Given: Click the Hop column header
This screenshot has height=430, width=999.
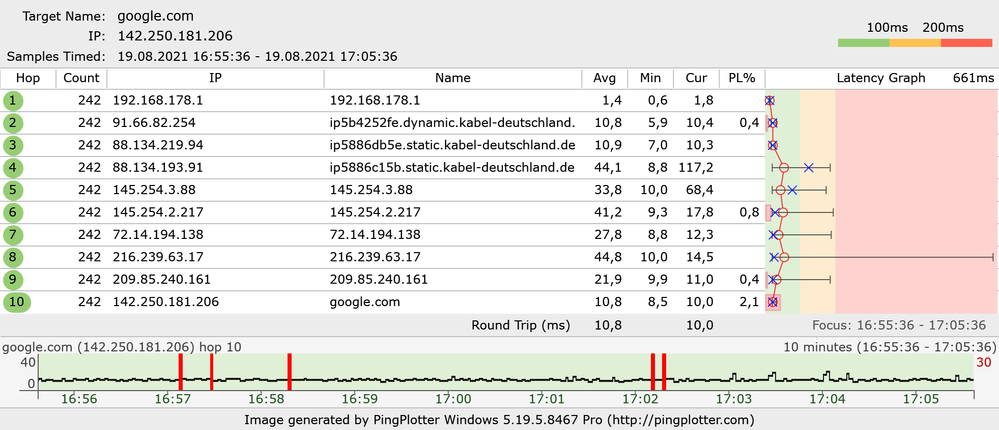Looking at the screenshot, I should coord(27,78).
